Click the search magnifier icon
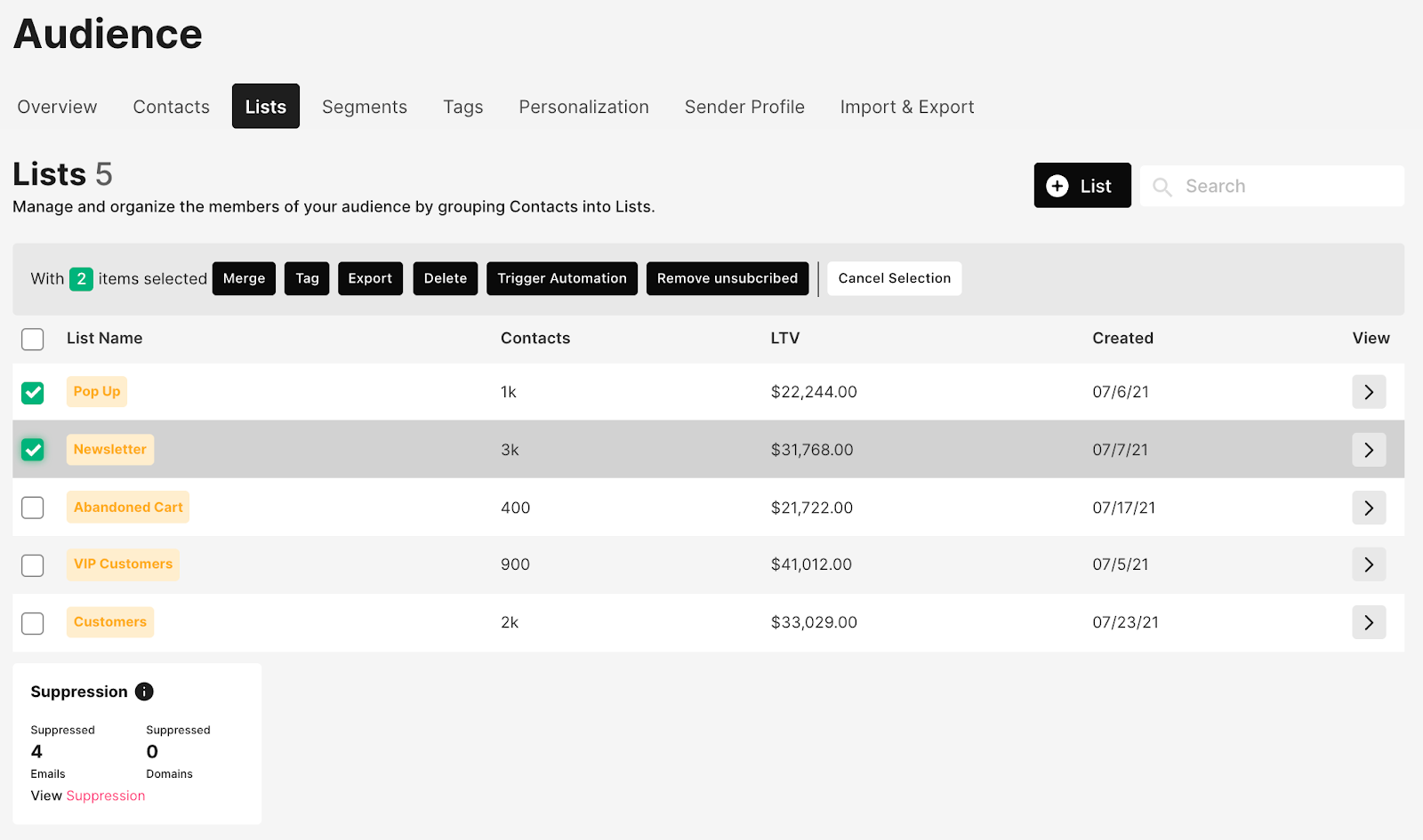 [x=1162, y=187]
